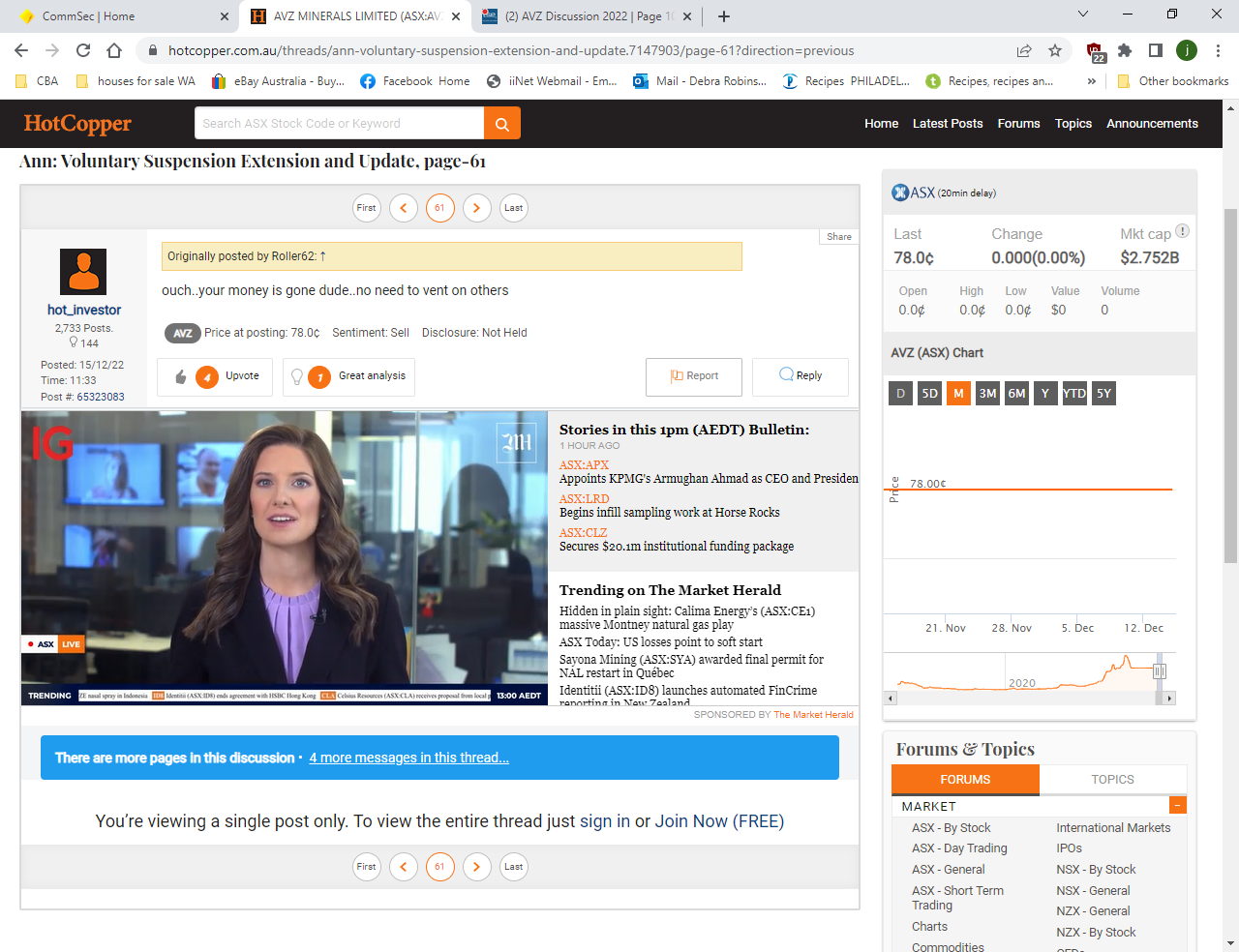Open the Join Now (FREE) link
The image size is (1239, 952).
click(719, 821)
